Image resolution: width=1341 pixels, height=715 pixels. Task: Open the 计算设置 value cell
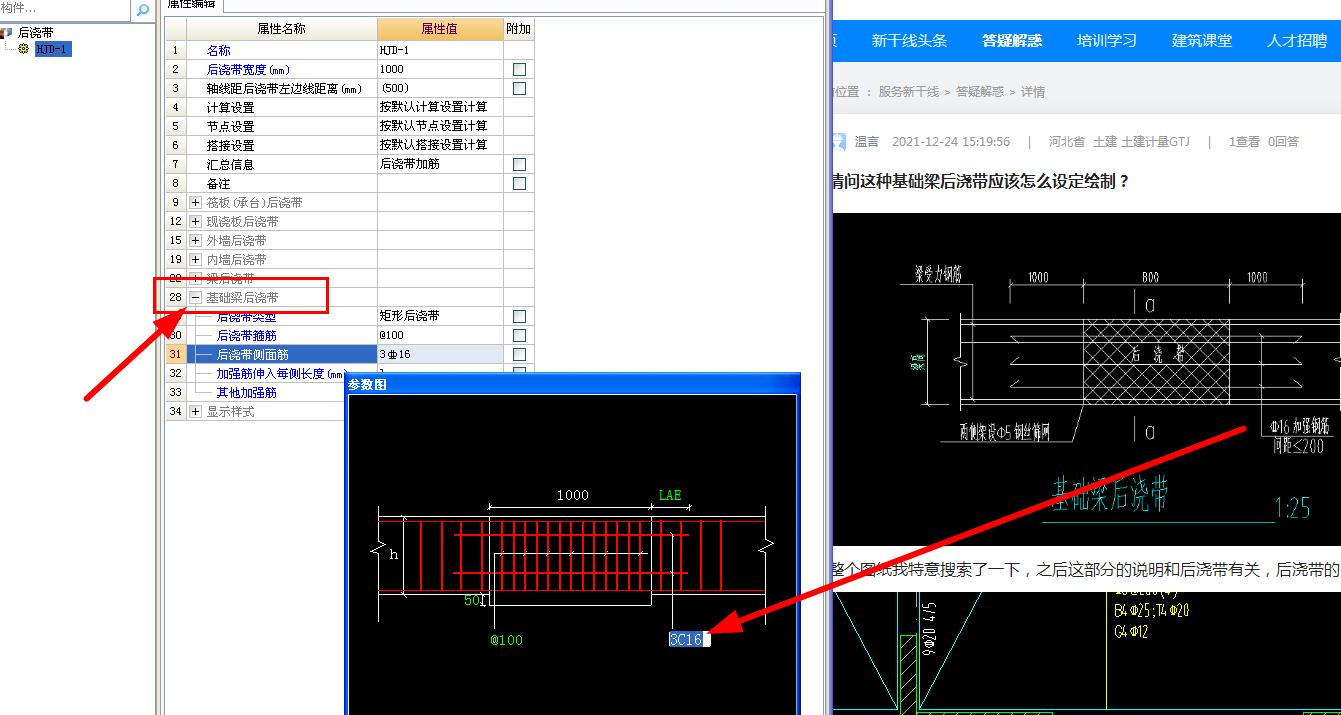pyautogui.click(x=440, y=108)
